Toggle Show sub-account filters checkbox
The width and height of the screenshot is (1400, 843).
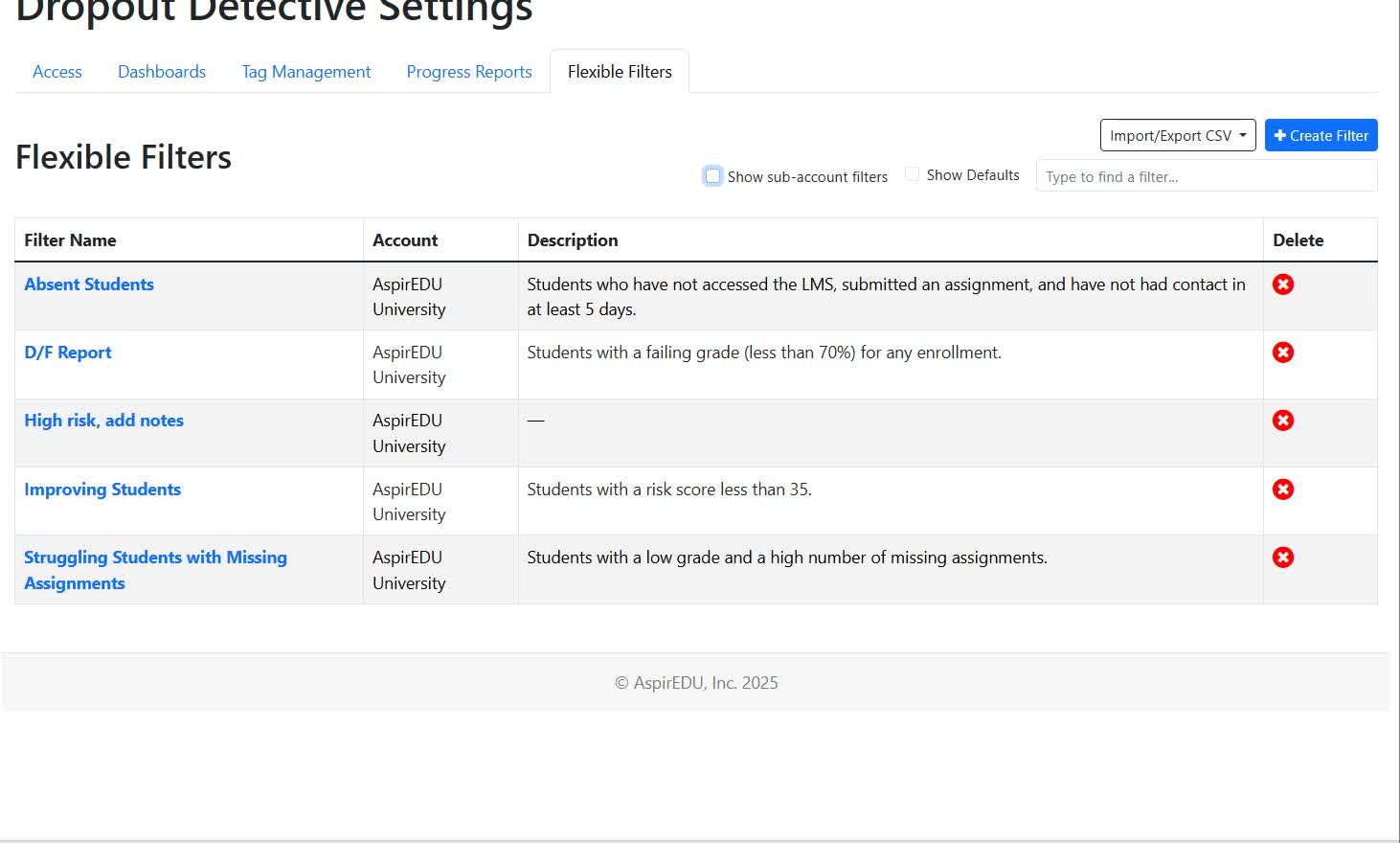pyautogui.click(x=712, y=176)
